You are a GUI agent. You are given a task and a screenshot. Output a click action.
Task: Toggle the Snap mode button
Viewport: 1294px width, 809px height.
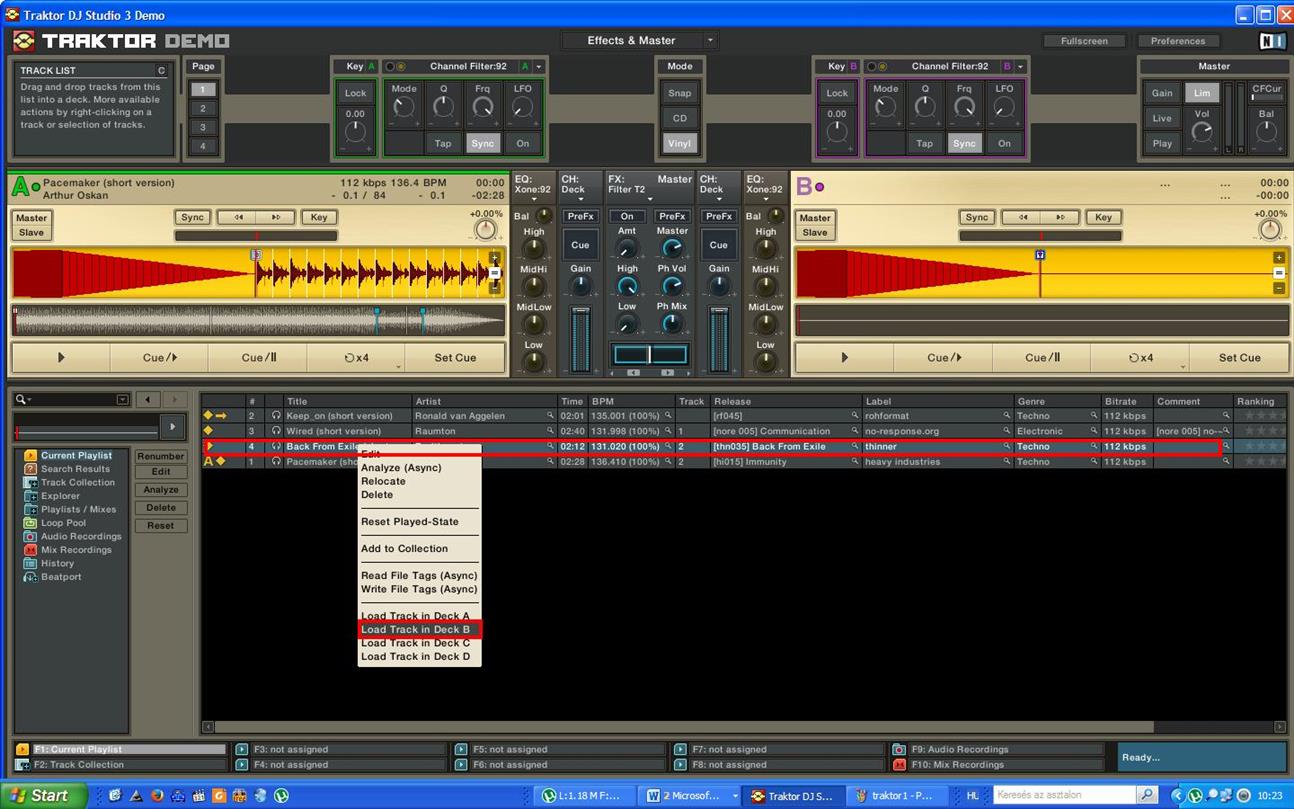pos(679,93)
